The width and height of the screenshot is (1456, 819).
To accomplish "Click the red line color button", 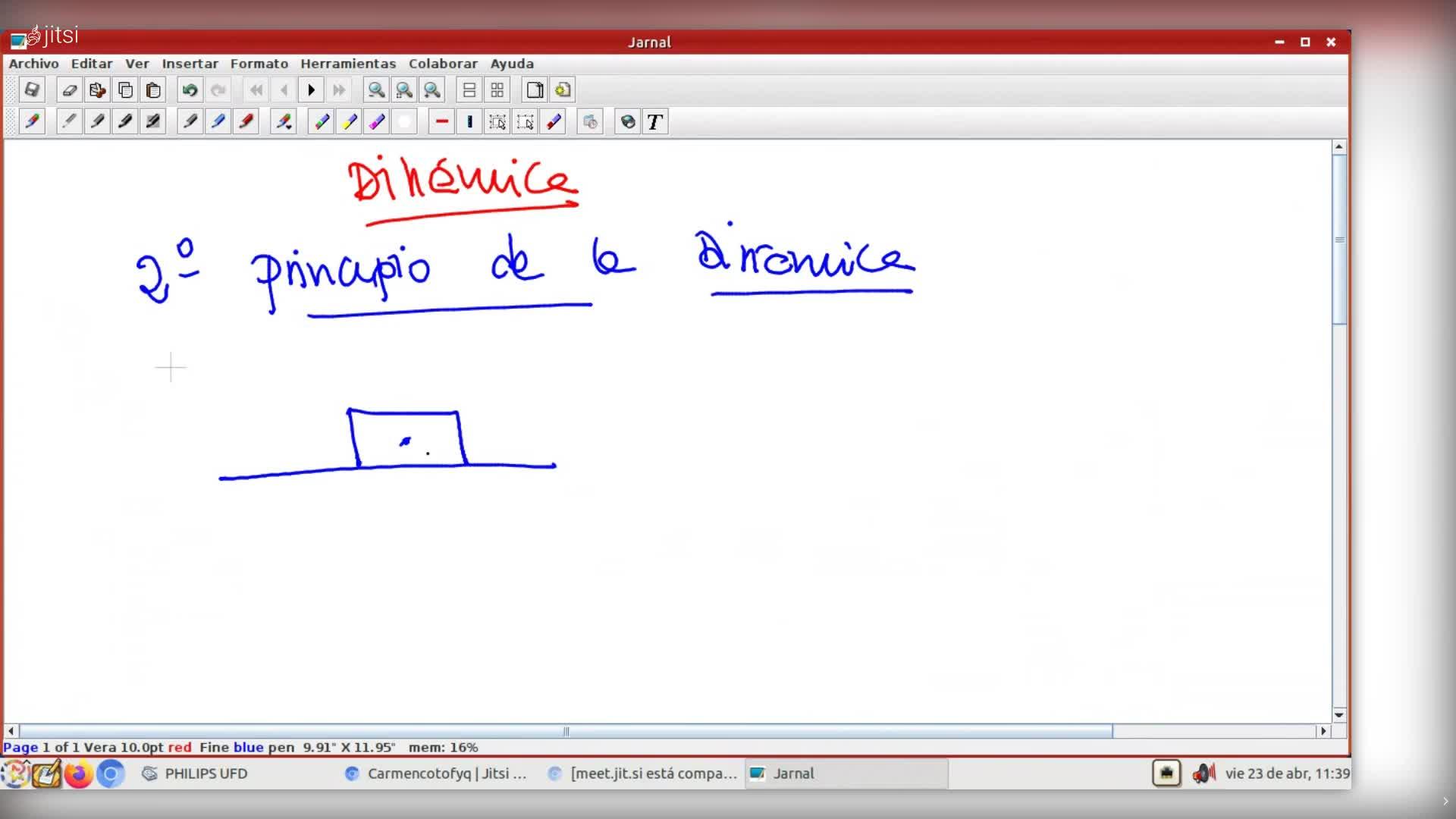I will (441, 122).
